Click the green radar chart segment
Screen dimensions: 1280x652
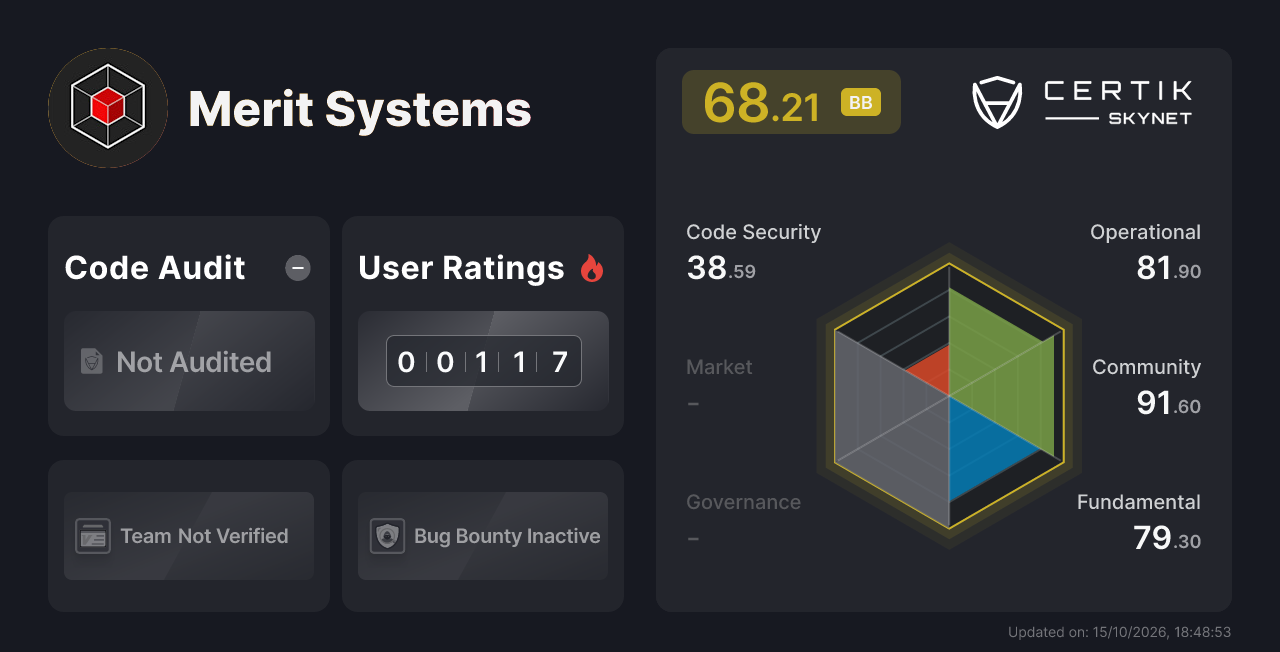[1000, 365]
